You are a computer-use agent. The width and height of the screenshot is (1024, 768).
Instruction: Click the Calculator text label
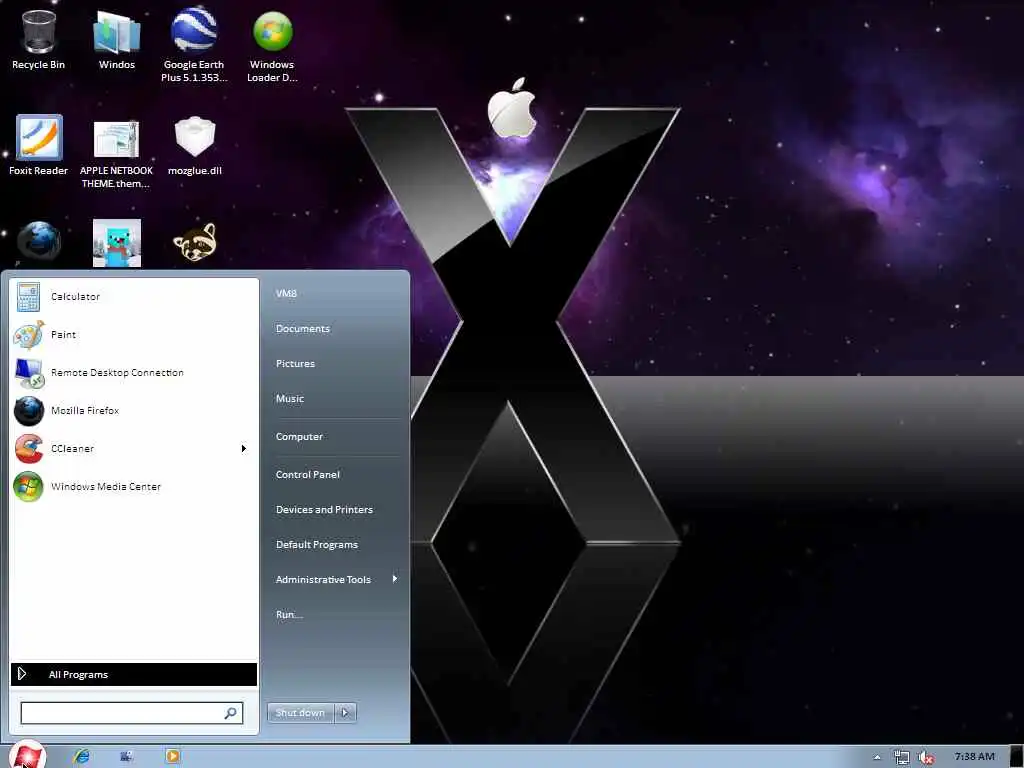(76, 296)
